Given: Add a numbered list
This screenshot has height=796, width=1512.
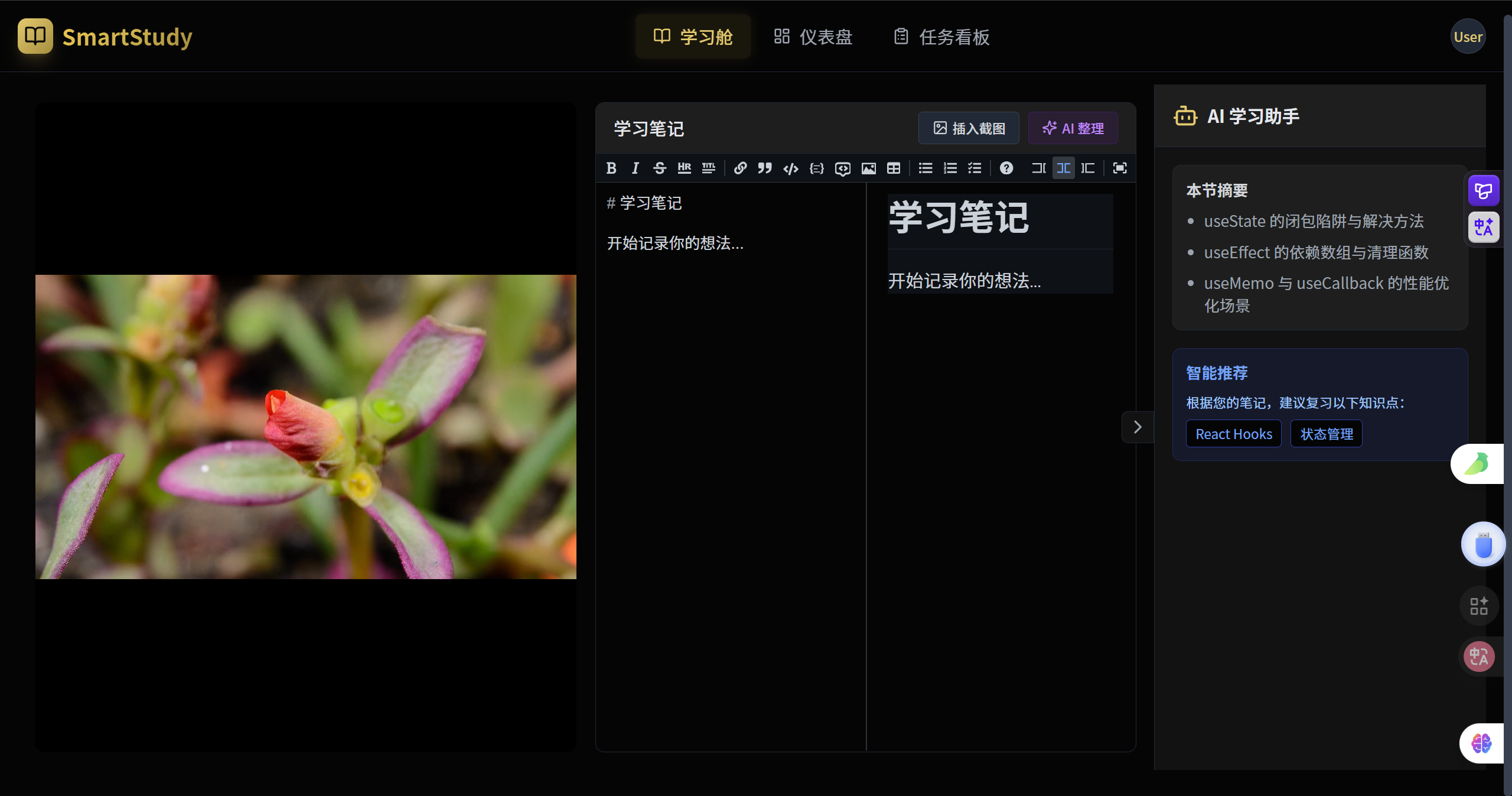Looking at the screenshot, I should [950, 168].
